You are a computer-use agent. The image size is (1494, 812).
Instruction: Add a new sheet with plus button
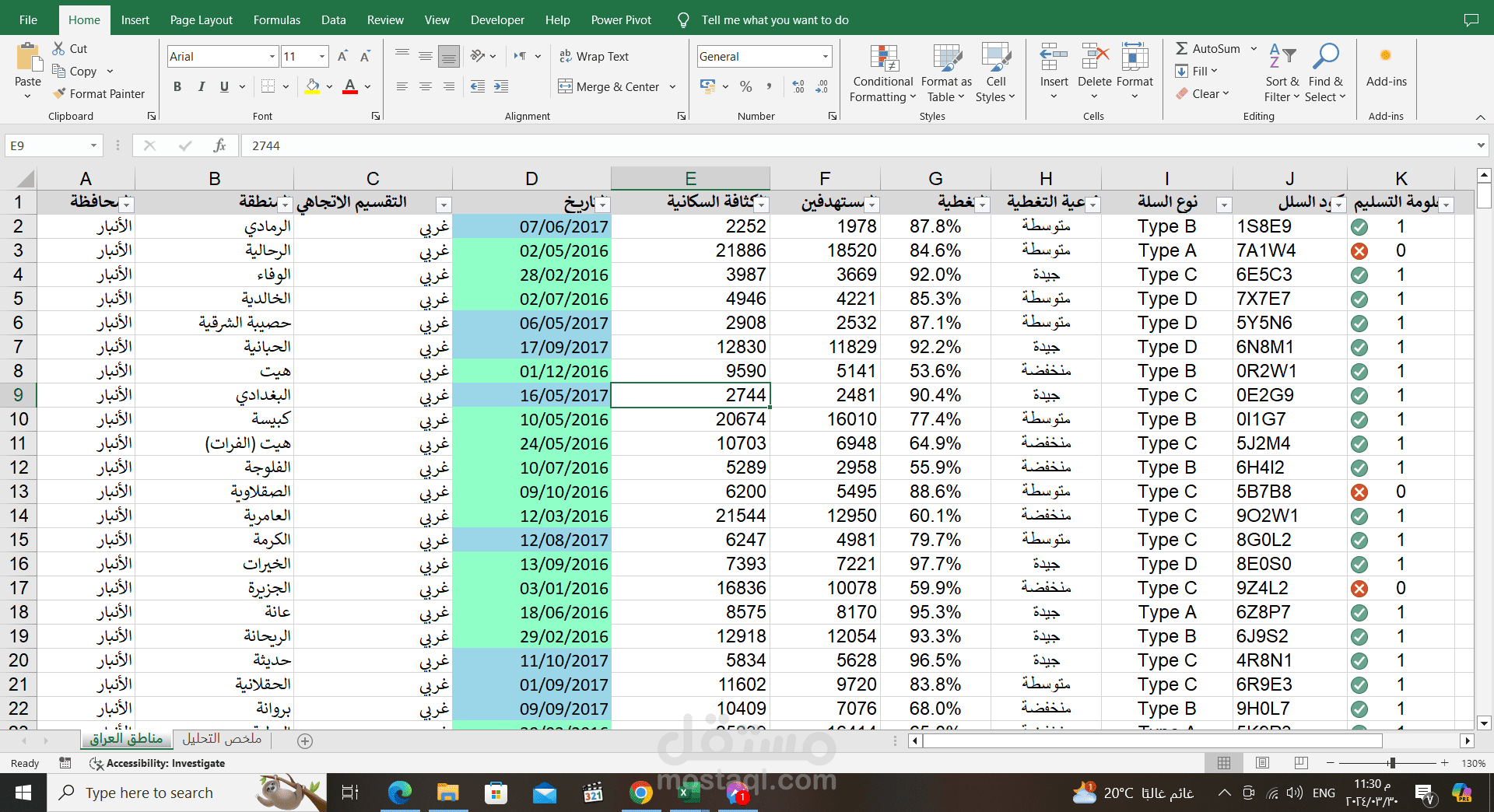click(305, 741)
